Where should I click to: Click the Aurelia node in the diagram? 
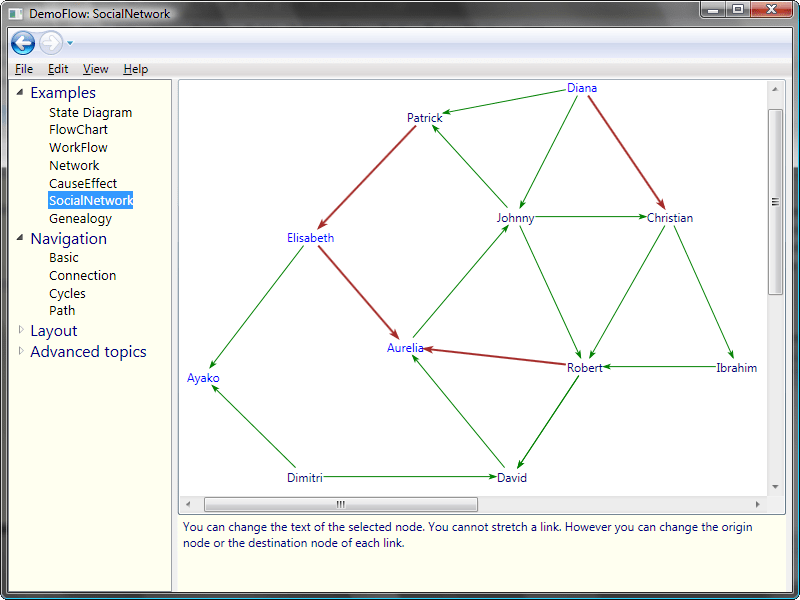tap(406, 348)
